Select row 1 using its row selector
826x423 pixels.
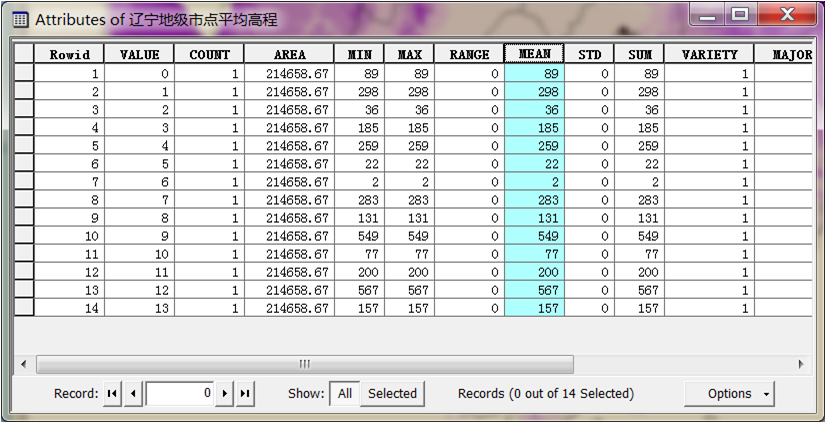click(x=23, y=74)
